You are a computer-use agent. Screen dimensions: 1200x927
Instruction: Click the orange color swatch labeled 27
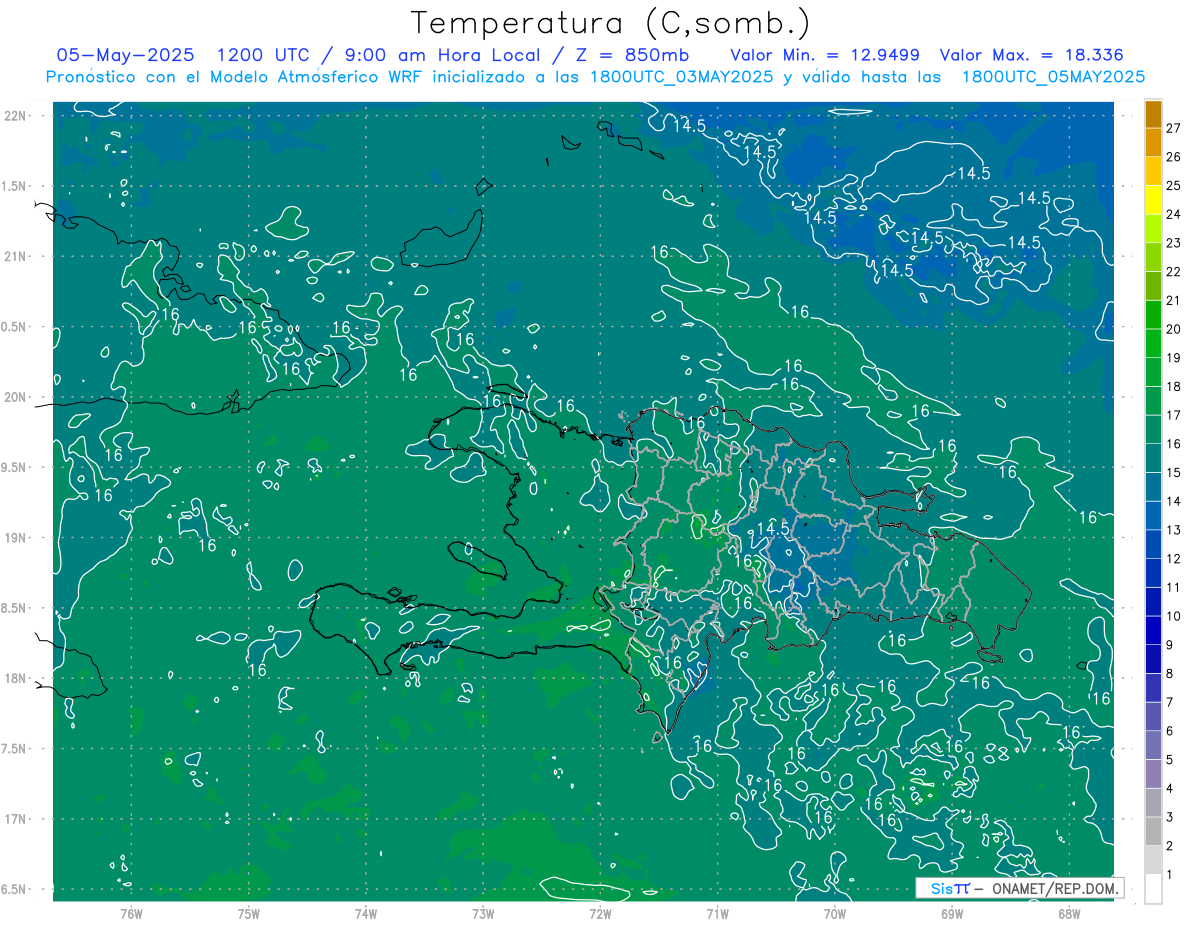pos(1153,115)
